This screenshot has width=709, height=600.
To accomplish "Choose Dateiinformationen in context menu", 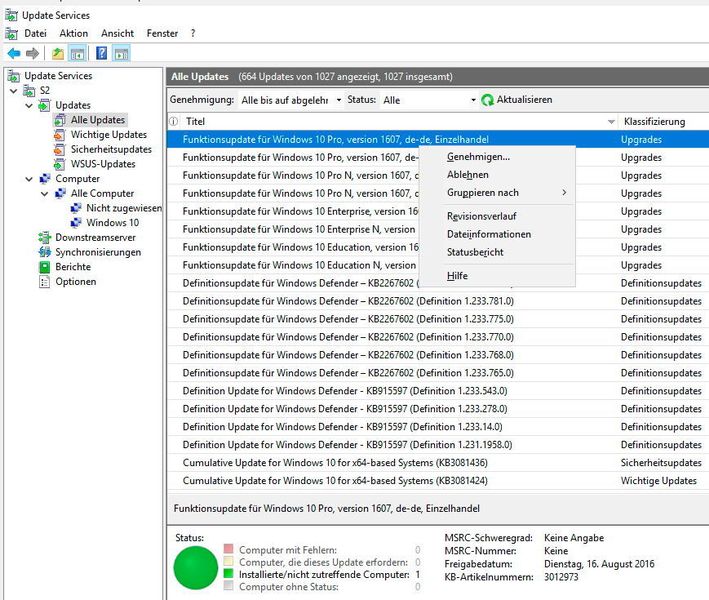I will pyautogui.click(x=497, y=234).
